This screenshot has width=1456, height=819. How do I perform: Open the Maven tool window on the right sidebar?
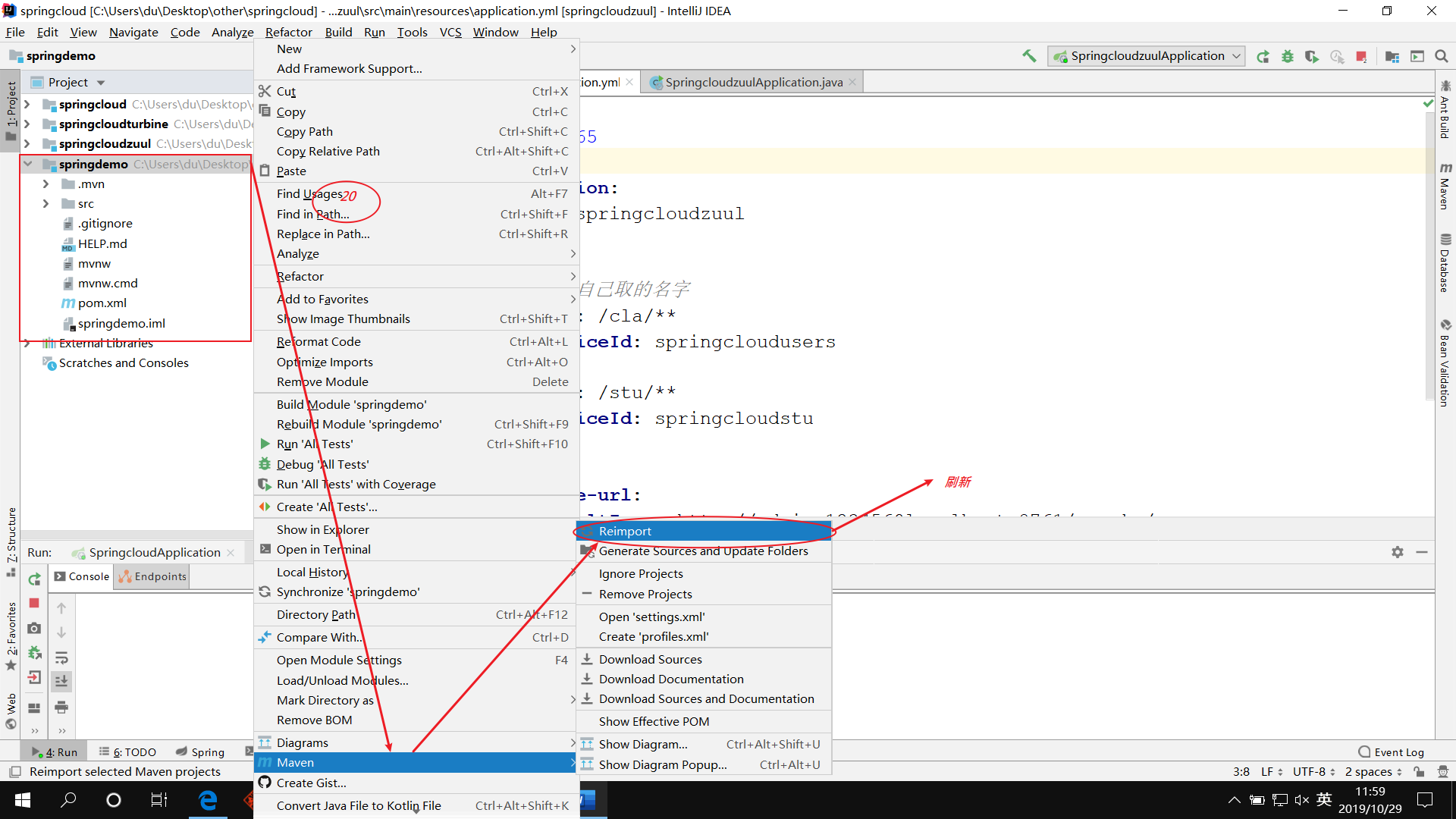[1445, 186]
